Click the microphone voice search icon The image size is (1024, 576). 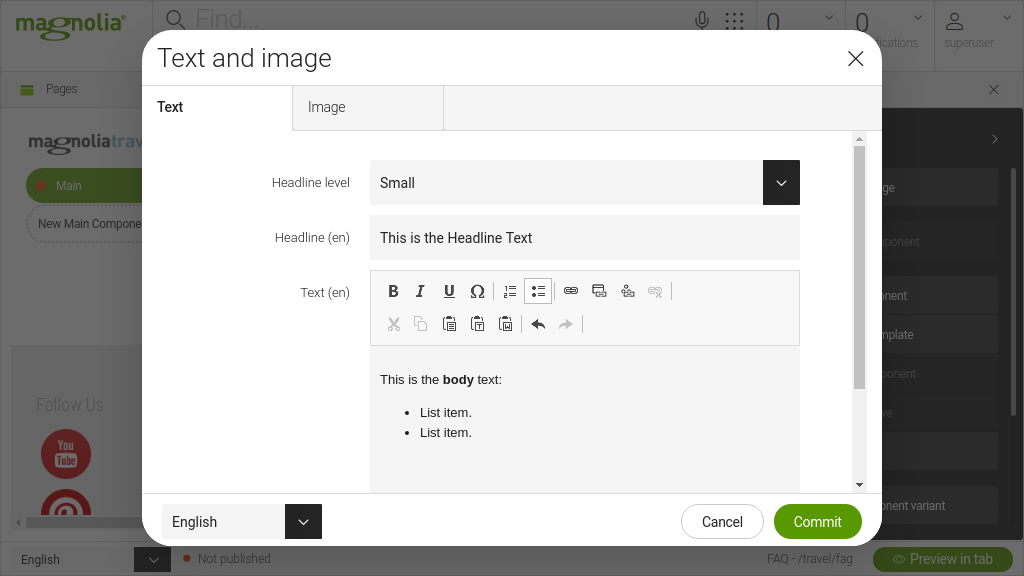[x=702, y=21]
